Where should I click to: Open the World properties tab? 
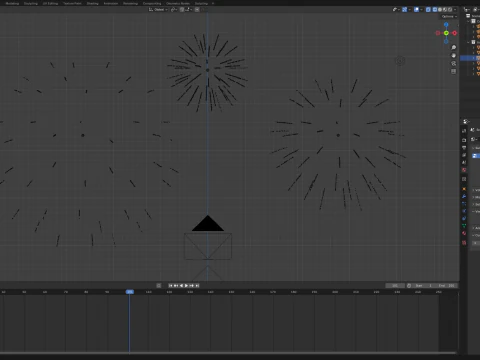point(464,170)
